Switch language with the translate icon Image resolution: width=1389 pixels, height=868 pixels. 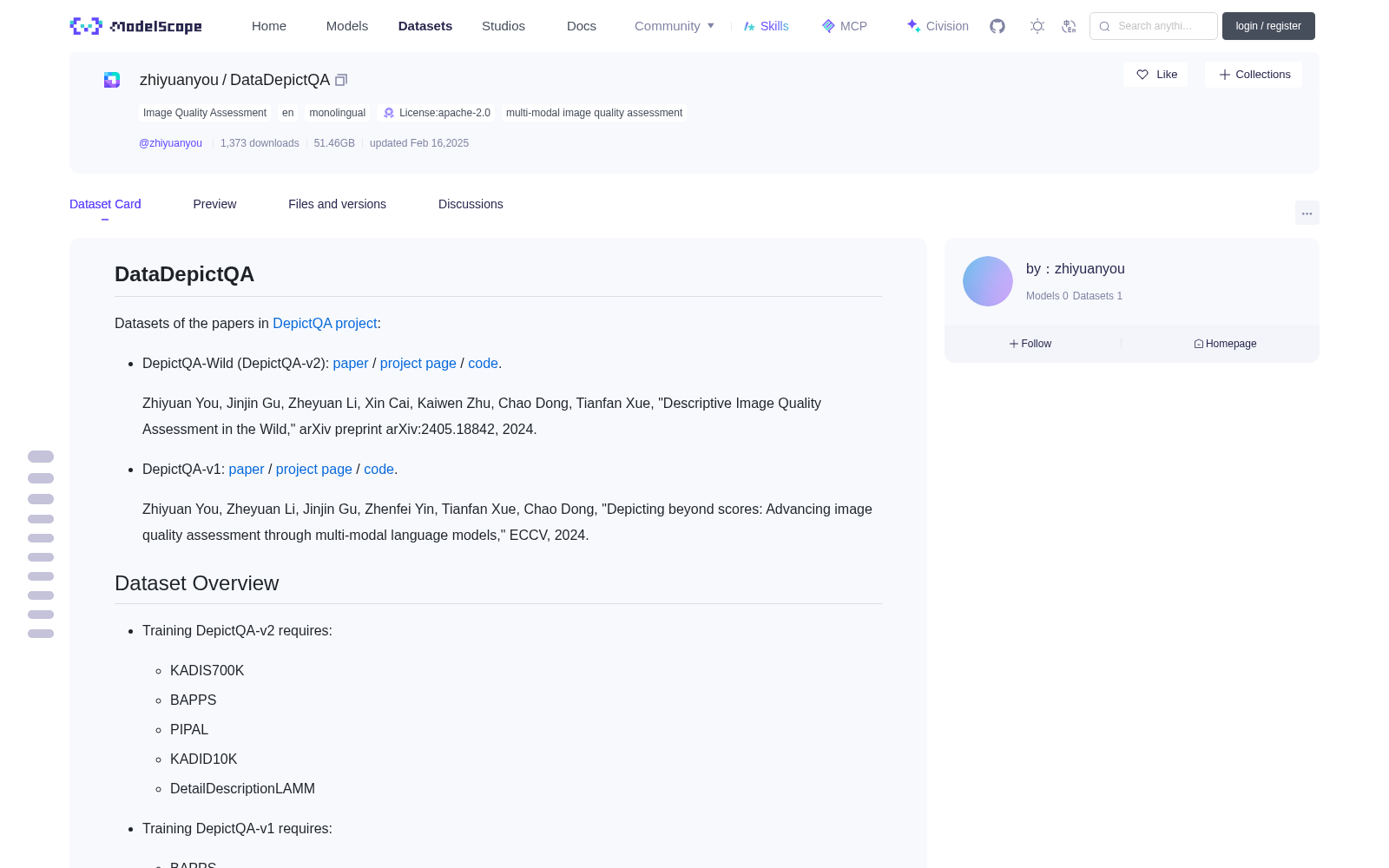pos(1069,26)
